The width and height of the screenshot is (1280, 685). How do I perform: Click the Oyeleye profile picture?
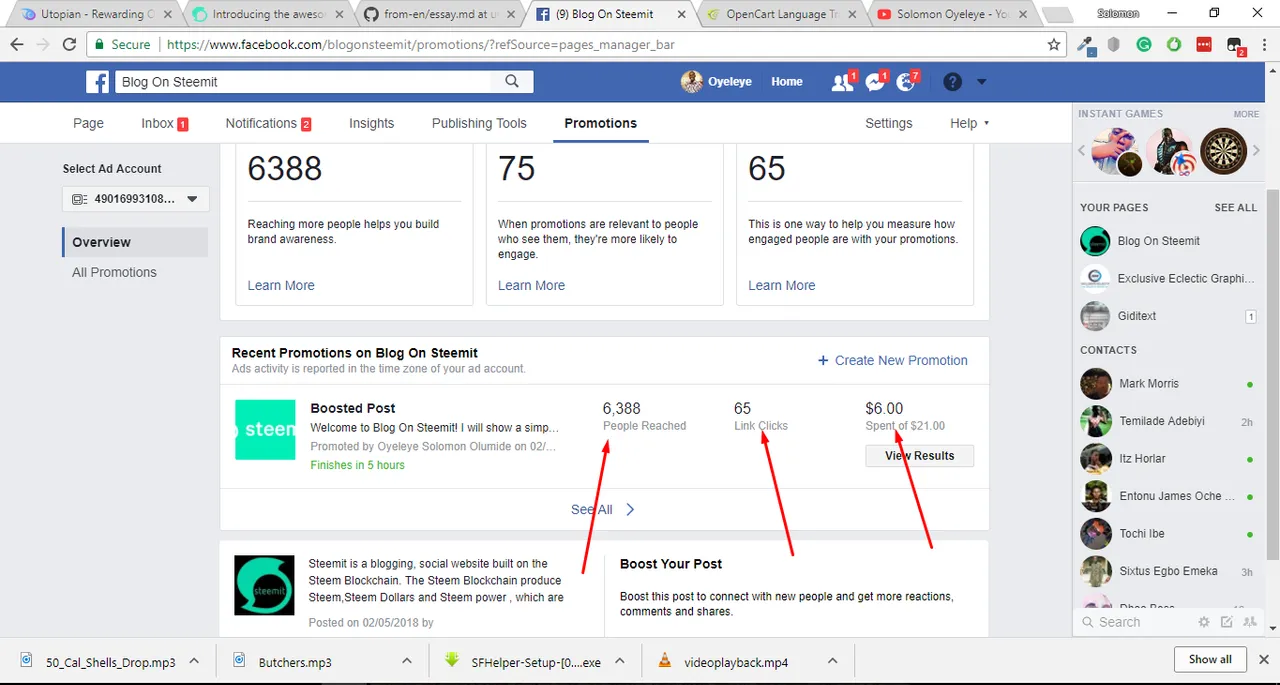click(691, 82)
